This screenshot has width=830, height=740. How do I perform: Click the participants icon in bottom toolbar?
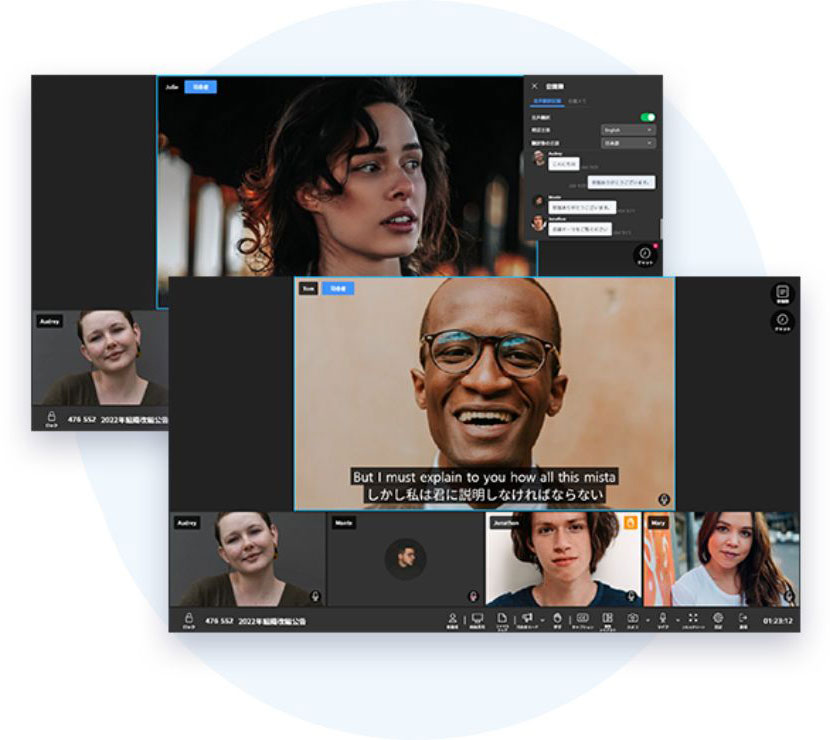[452, 620]
